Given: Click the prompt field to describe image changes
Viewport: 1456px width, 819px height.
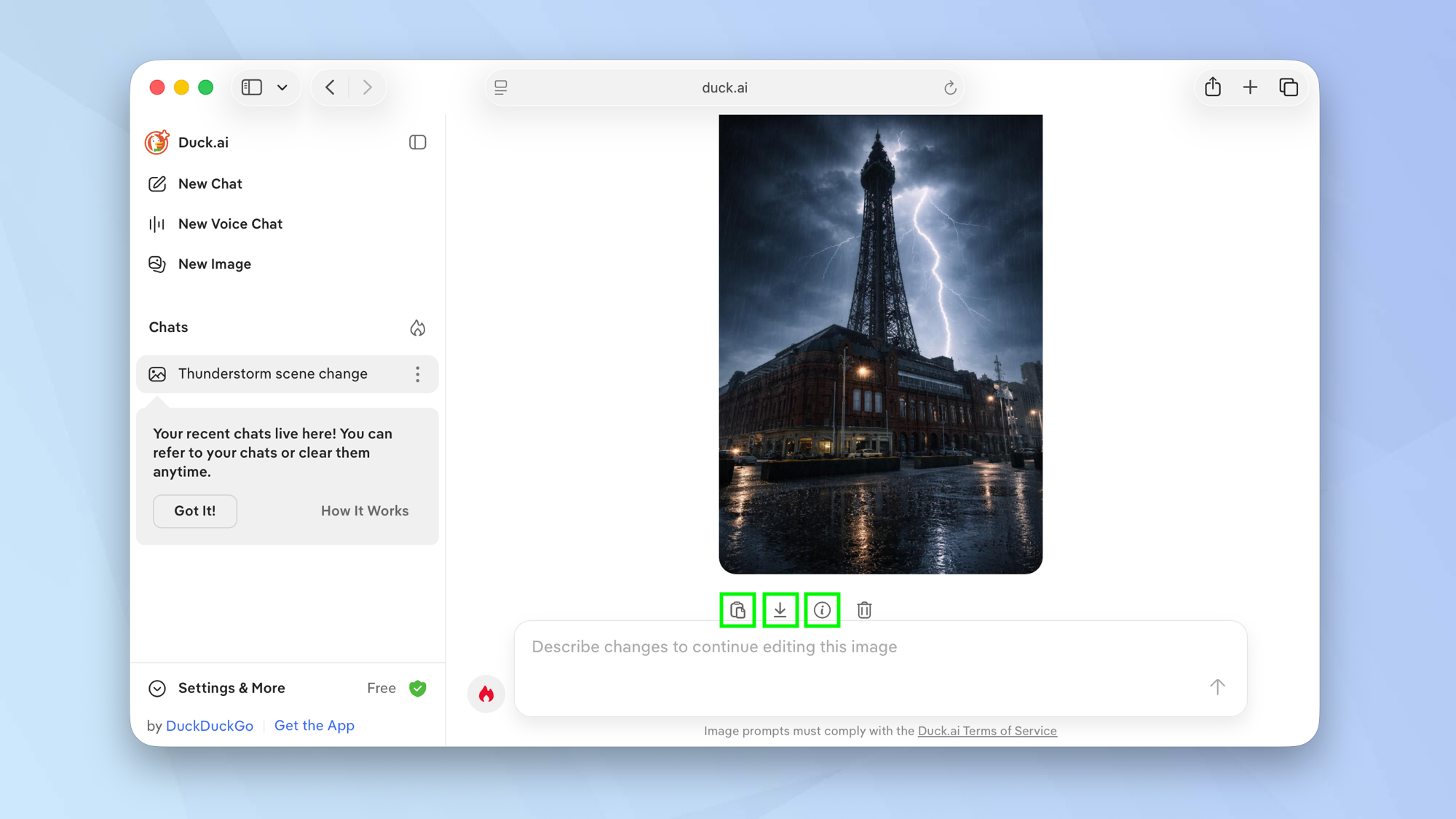Looking at the screenshot, I should point(801,646).
